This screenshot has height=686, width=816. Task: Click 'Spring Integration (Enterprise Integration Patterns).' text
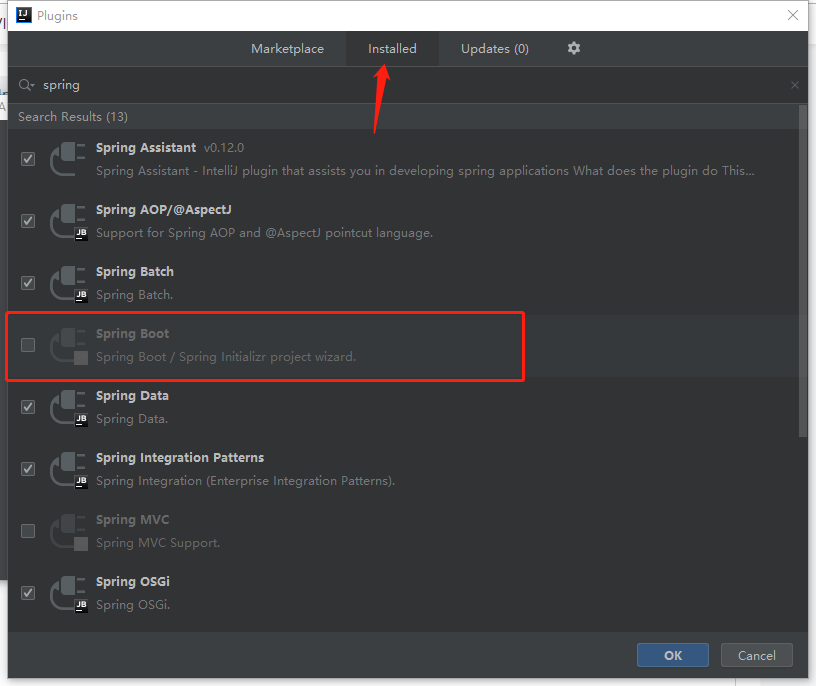(x=245, y=481)
